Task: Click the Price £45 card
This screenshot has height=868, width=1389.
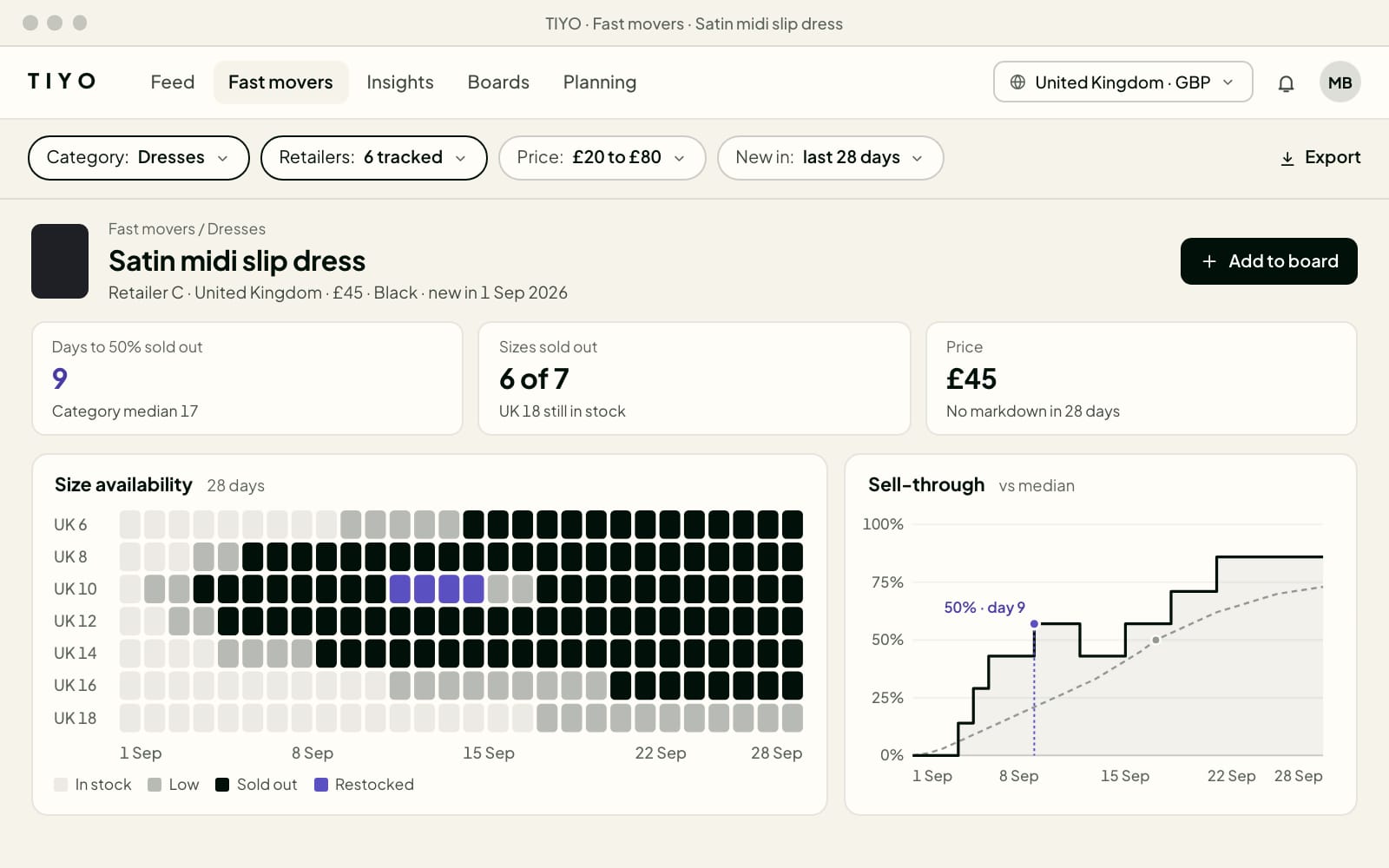Action: pyautogui.click(x=1141, y=378)
